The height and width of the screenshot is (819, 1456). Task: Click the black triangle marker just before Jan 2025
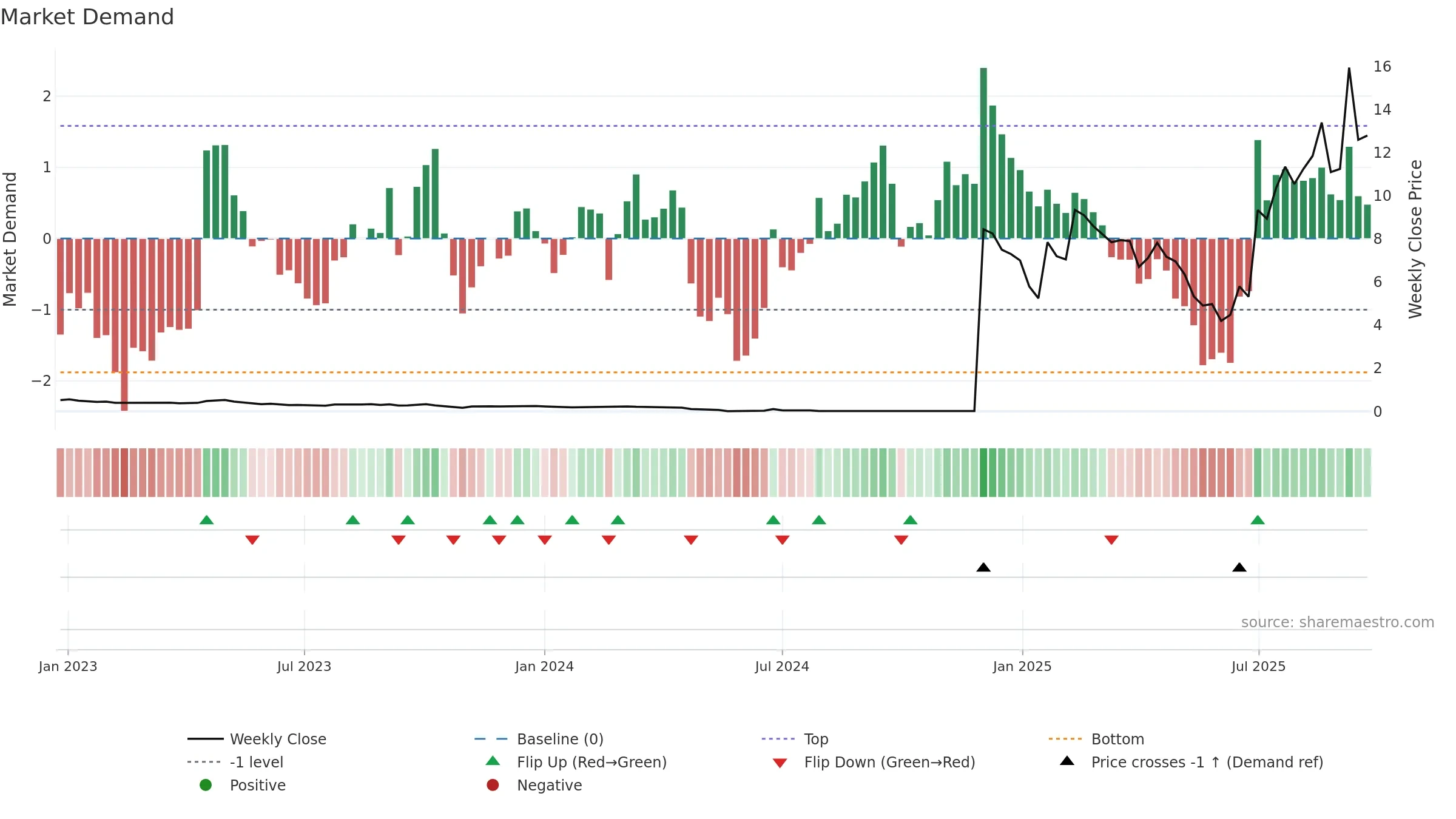tap(983, 567)
